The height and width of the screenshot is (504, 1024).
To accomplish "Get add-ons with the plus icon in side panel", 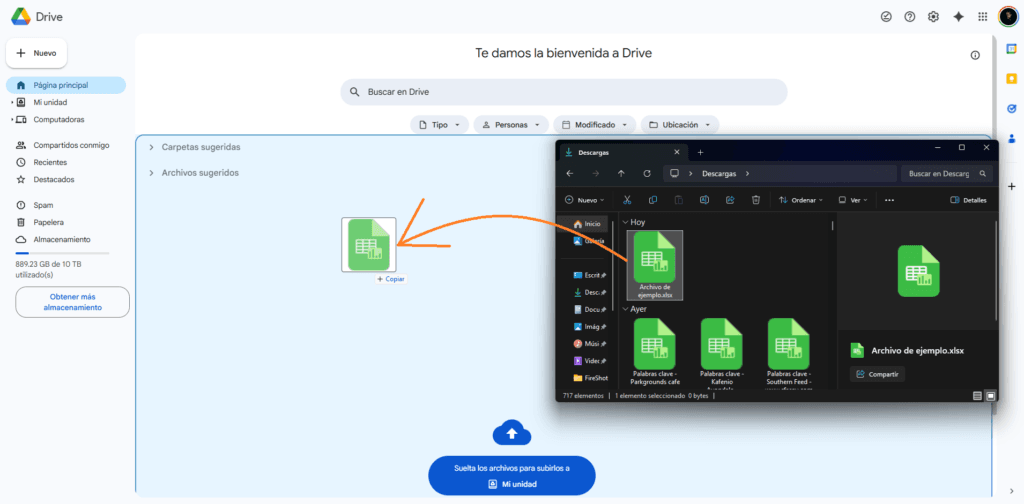I will 1012,186.
